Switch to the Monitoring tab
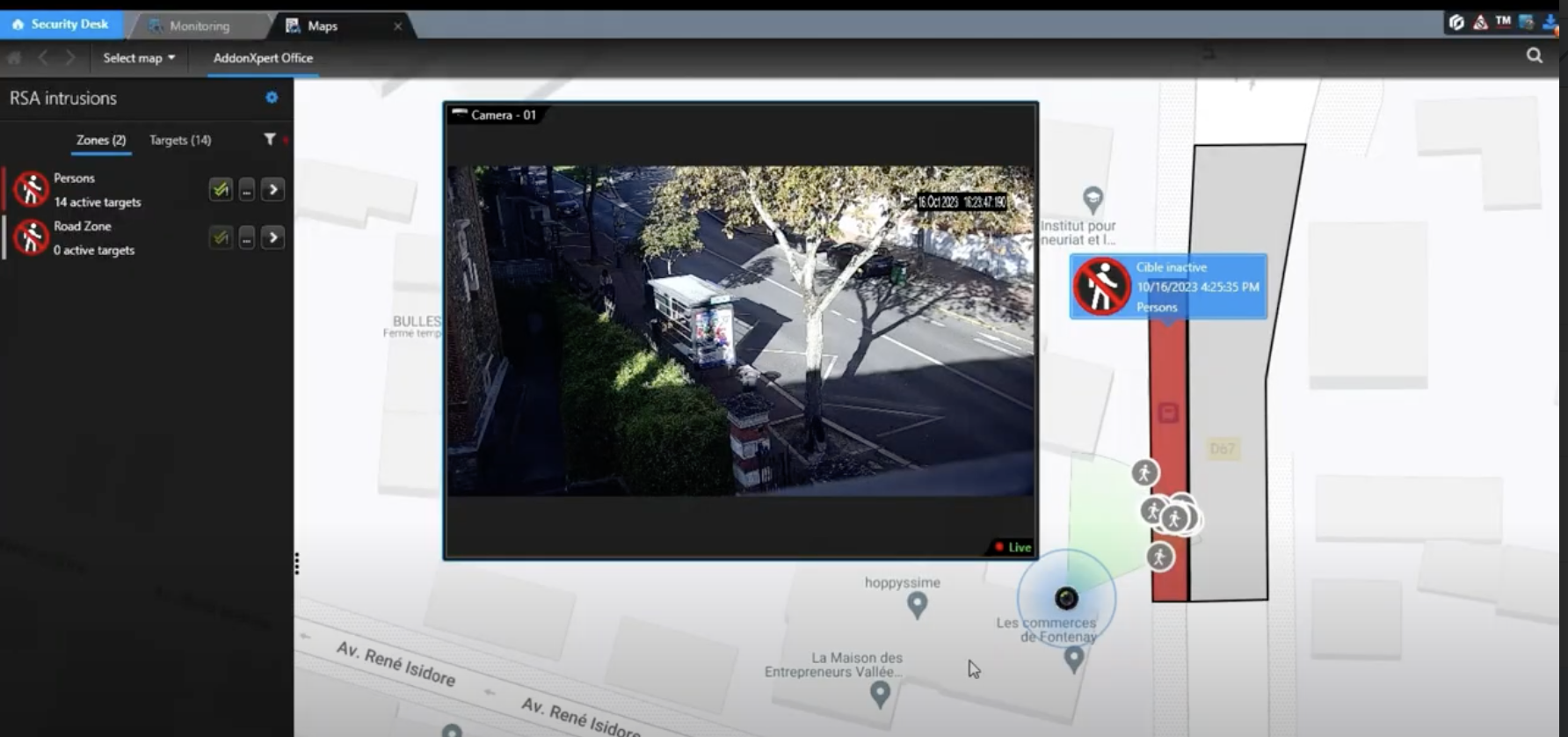 point(200,26)
